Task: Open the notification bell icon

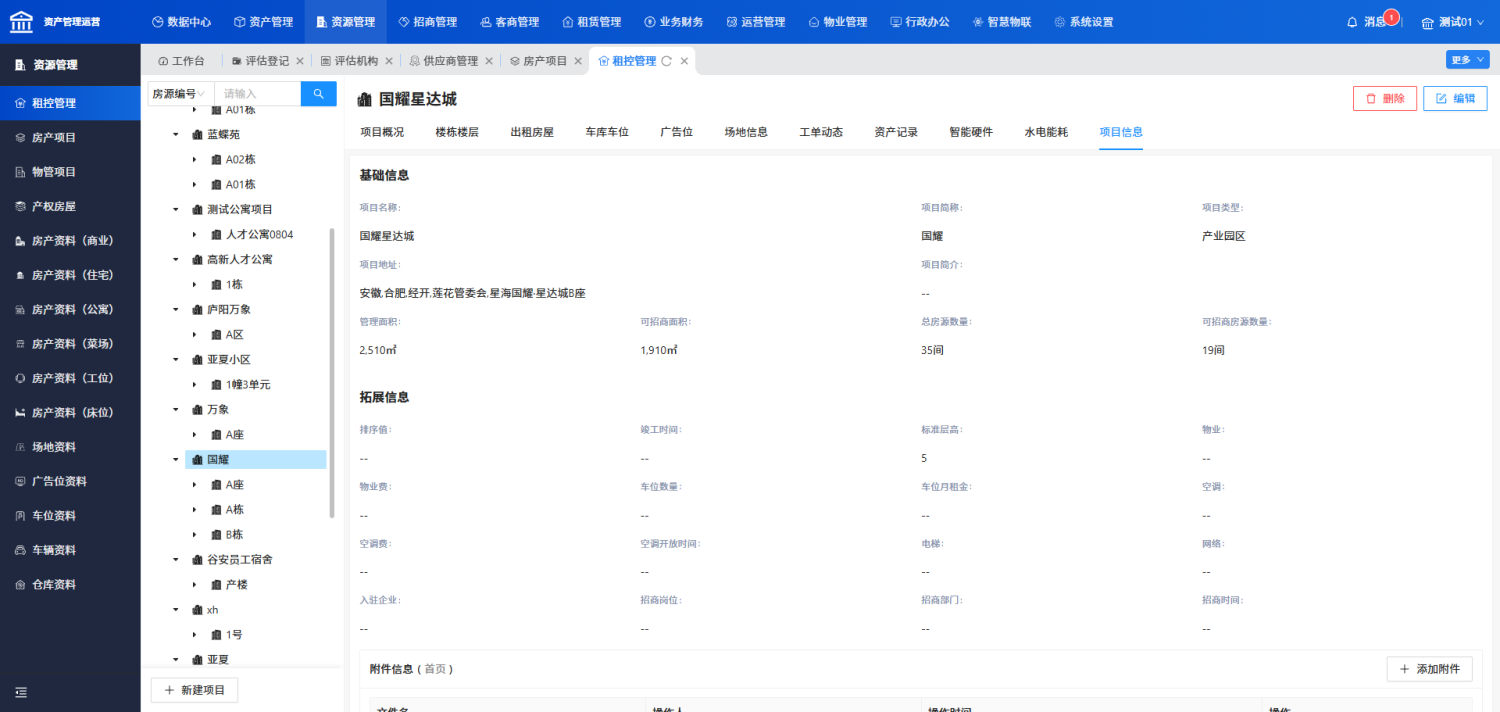Action: (1352, 22)
